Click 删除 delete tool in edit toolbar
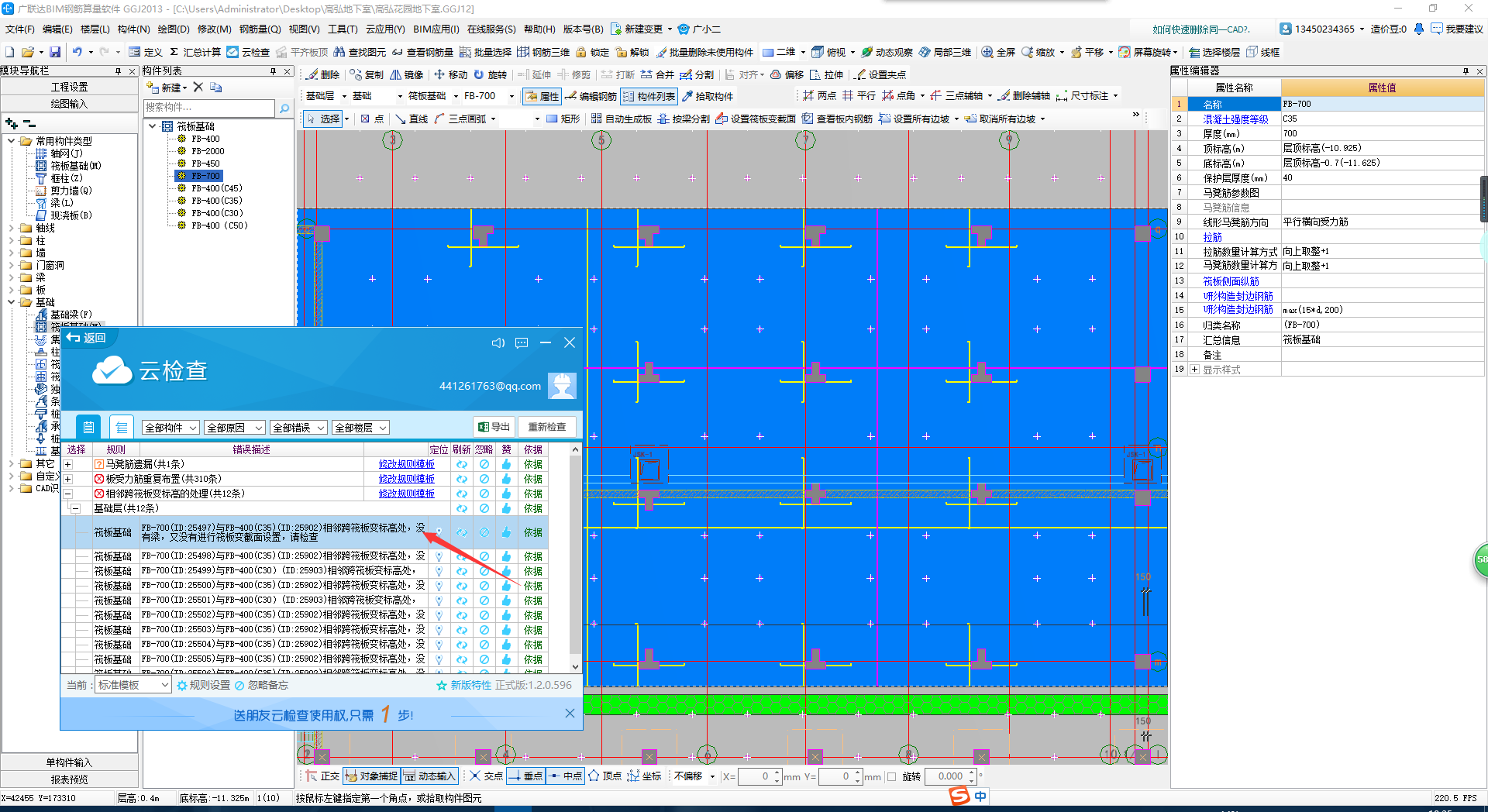The width and height of the screenshot is (1488, 812). pos(323,74)
